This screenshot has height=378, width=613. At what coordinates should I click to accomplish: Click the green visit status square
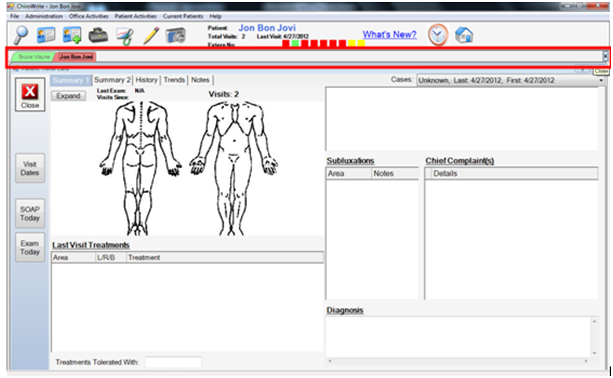[x=296, y=43]
